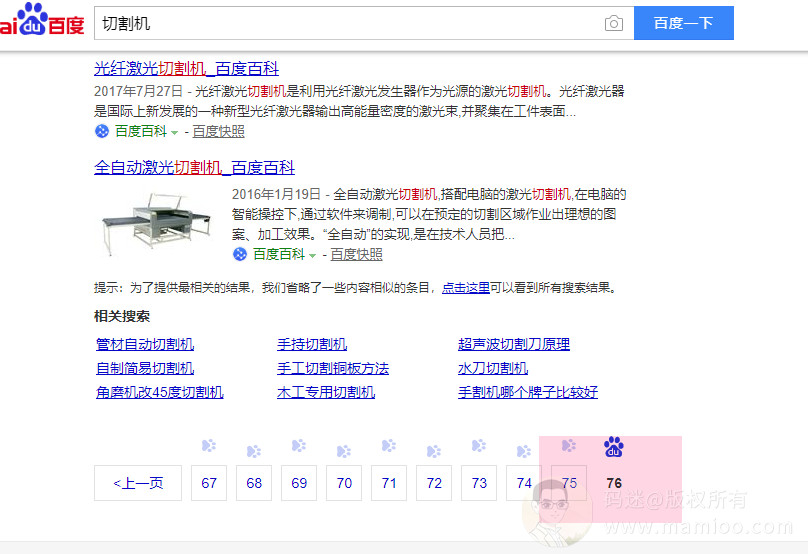Open related search 角磨机改45度切割机
This screenshot has height=554, width=808.
160,392
